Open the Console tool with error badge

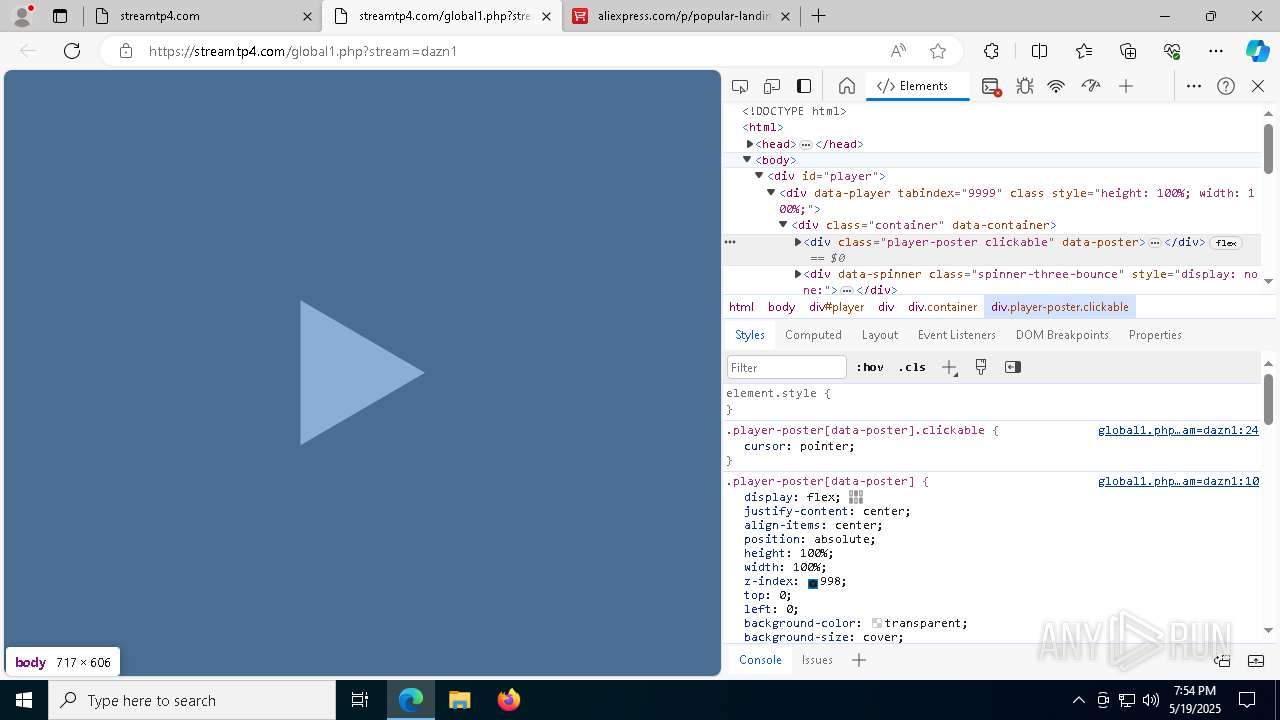tap(991, 87)
